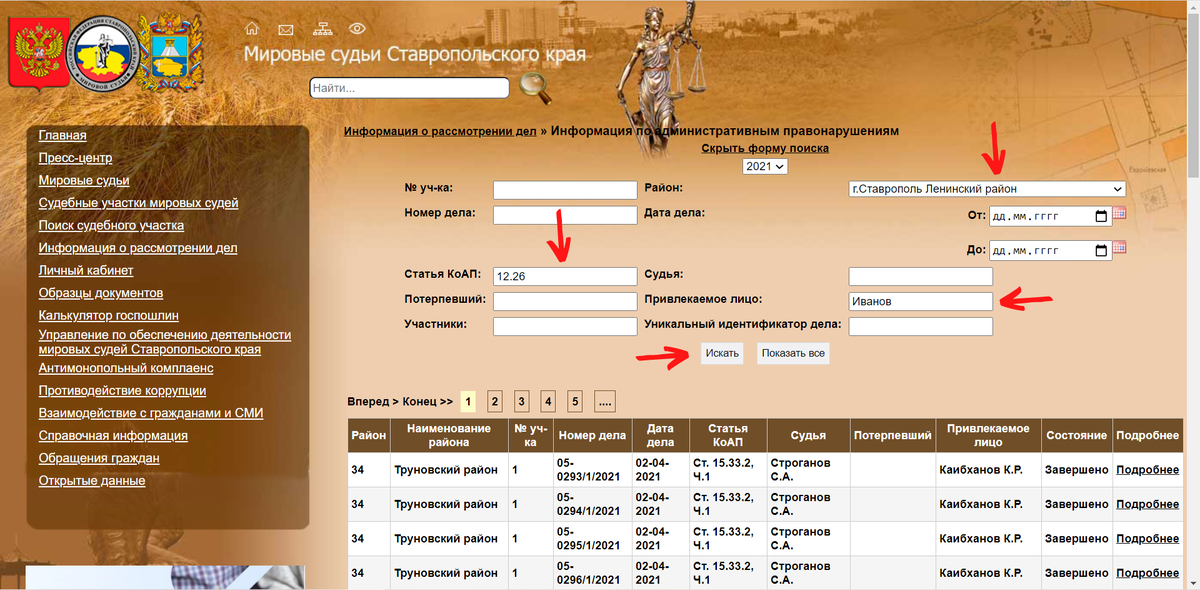Select current page 1 in pagination

[467, 401]
